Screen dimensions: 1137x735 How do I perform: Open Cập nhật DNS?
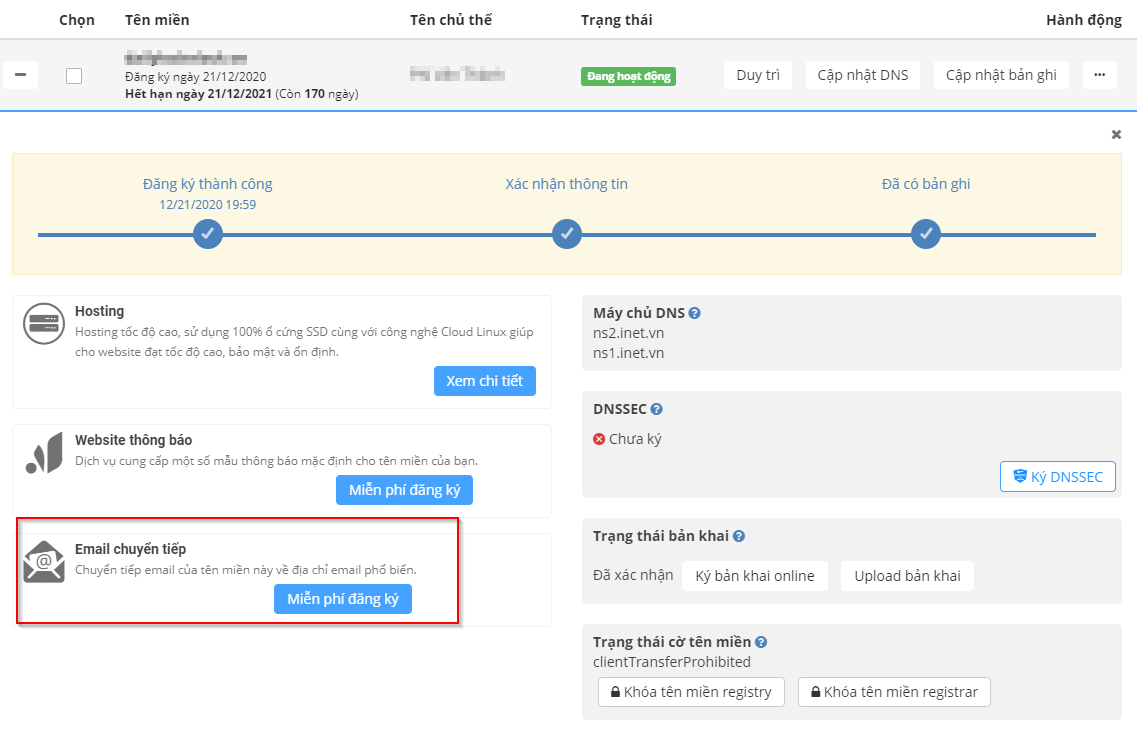point(862,74)
